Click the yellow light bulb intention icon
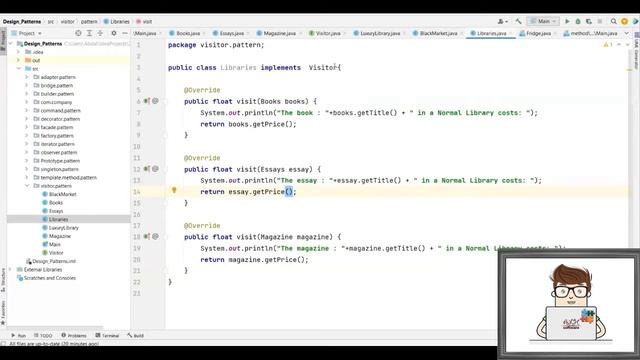This screenshot has height=360, width=640. click(x=174, y=190)
